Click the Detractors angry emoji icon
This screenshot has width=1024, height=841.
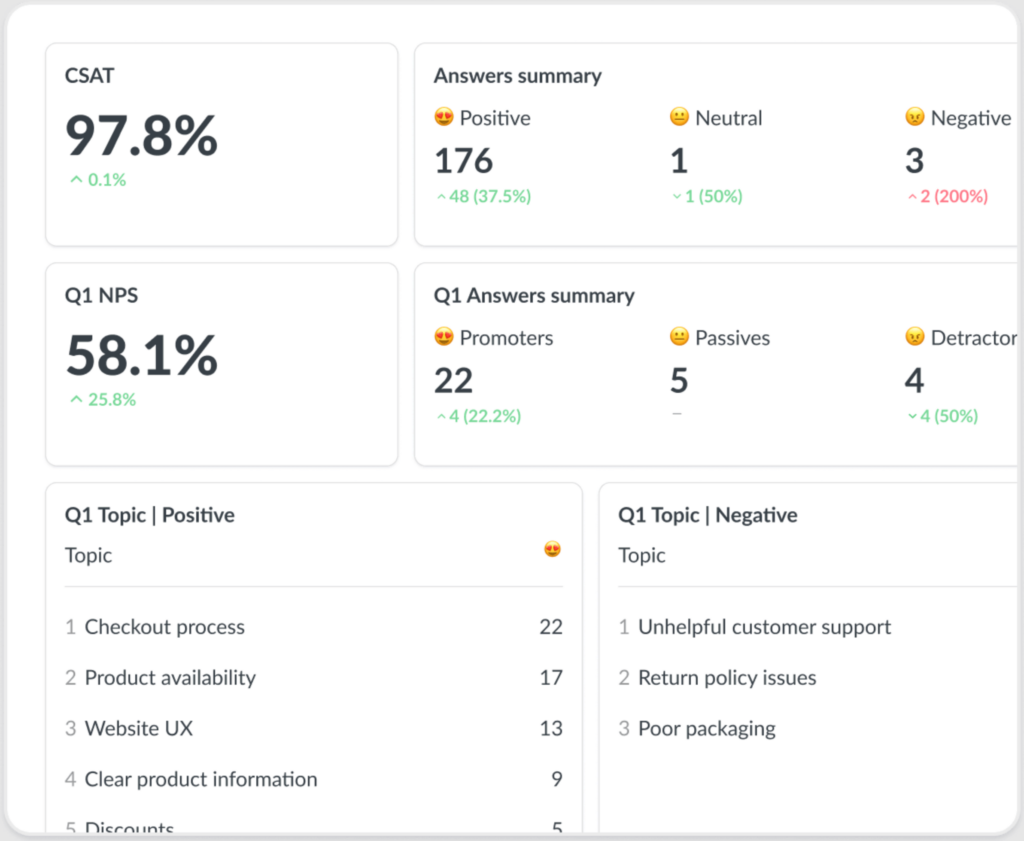914,338
